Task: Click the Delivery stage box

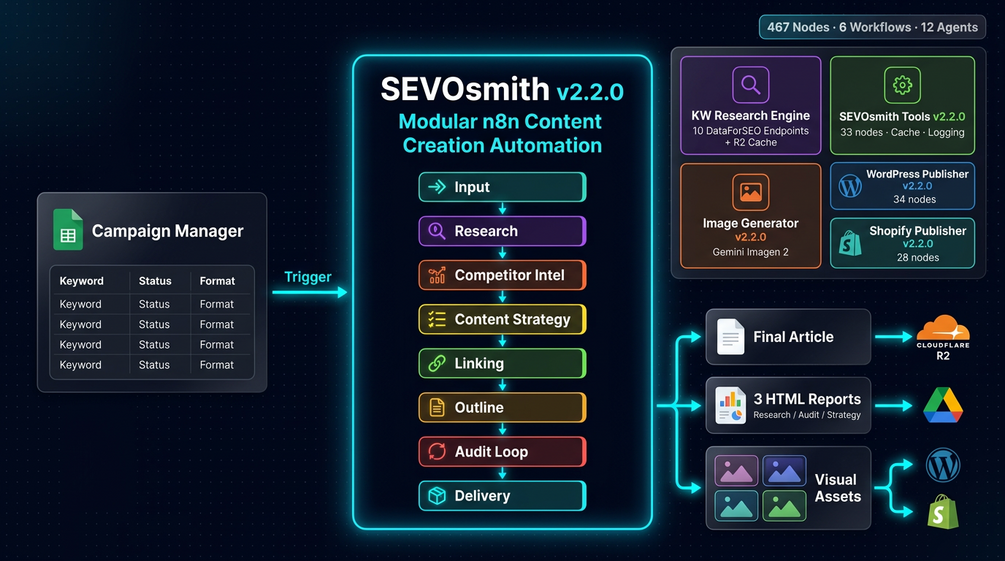Action: point(502,496)
